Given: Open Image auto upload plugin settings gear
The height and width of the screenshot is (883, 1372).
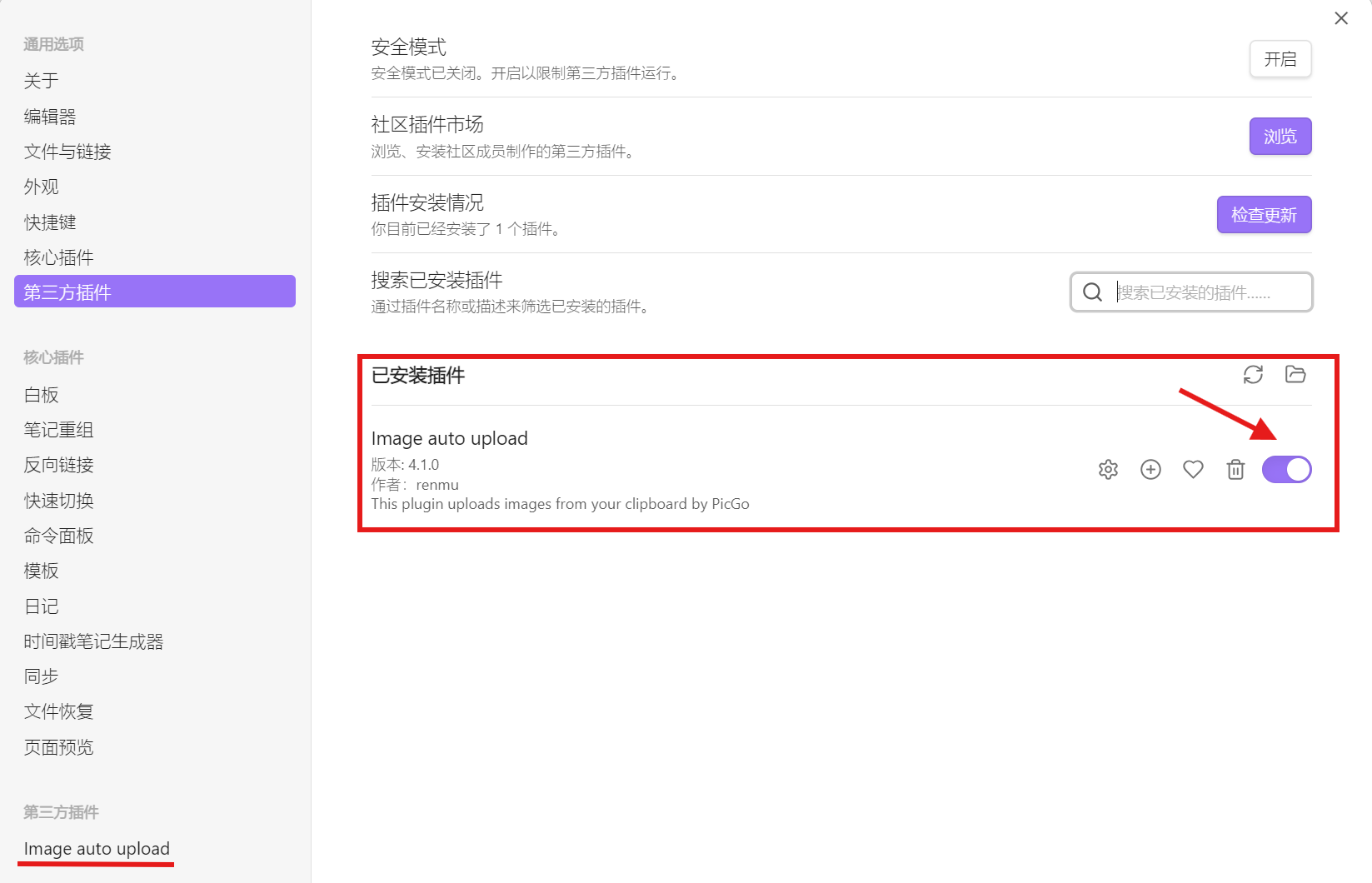Looking at the screenshot, I should point(1108,470).
